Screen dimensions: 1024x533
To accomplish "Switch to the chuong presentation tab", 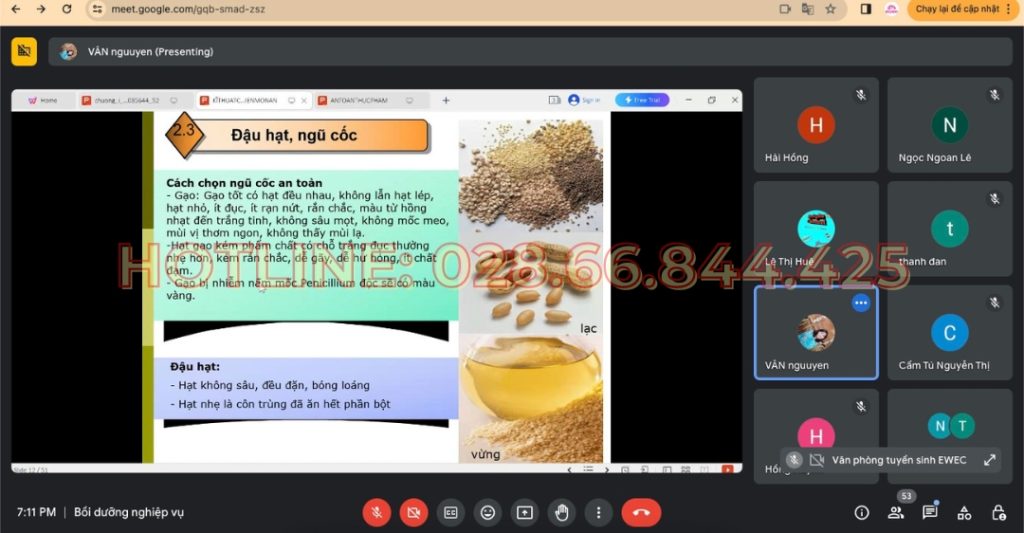I will coord(127,100).
